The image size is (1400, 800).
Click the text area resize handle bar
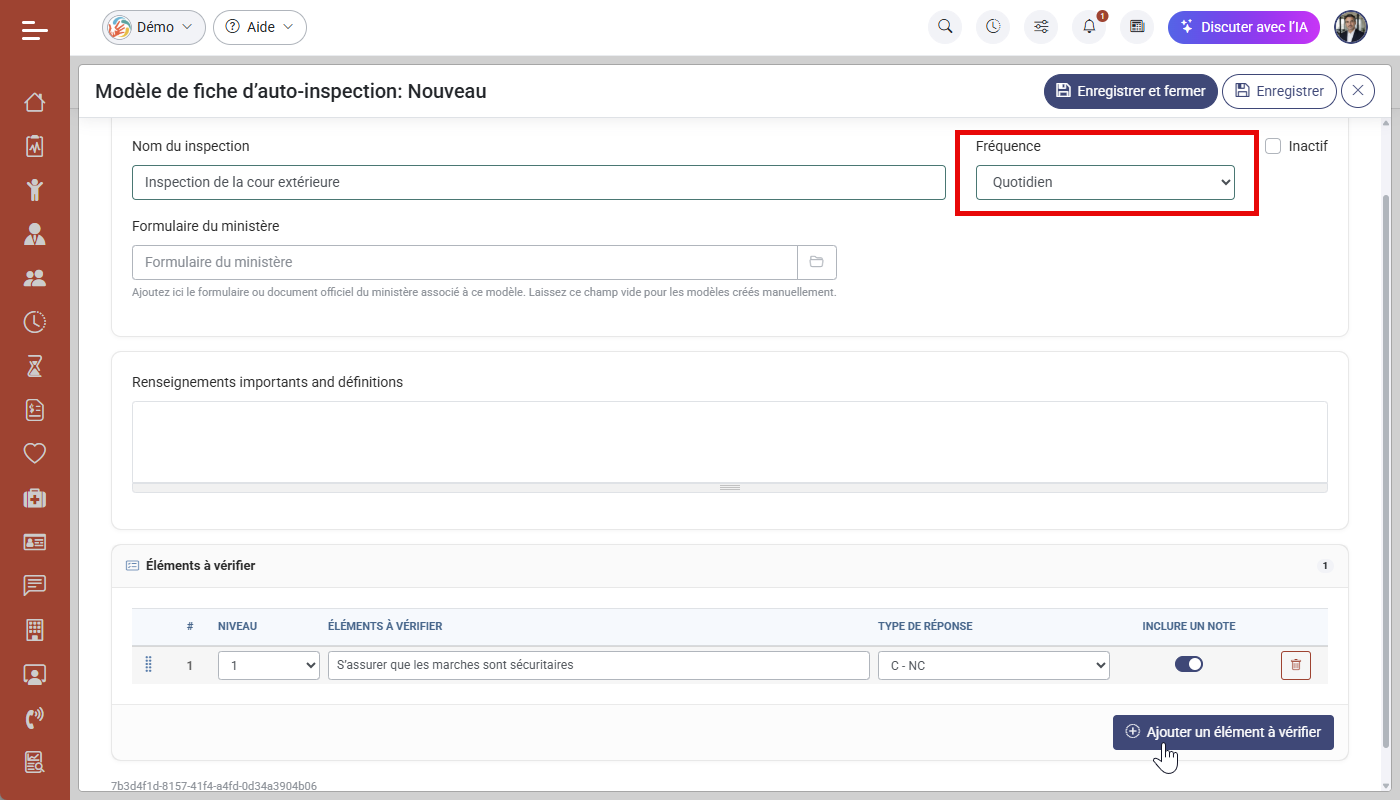[x=730, y=488]
